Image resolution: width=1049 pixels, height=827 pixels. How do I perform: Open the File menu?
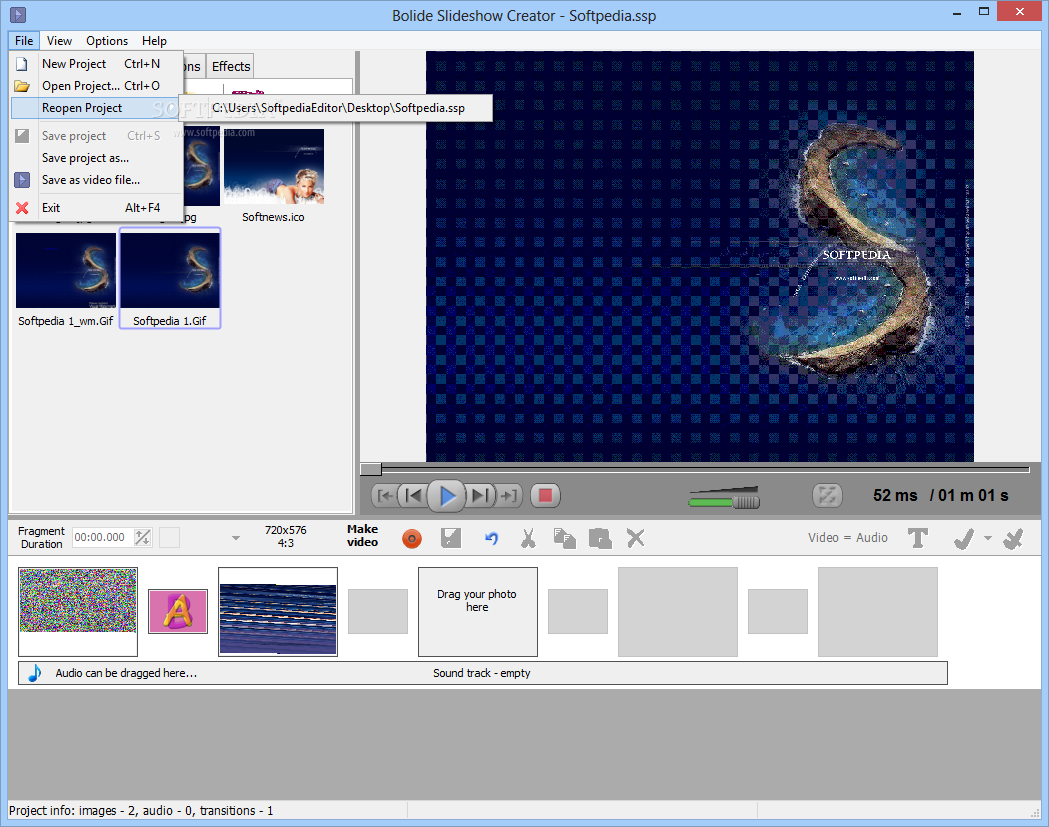pos(24,41)
